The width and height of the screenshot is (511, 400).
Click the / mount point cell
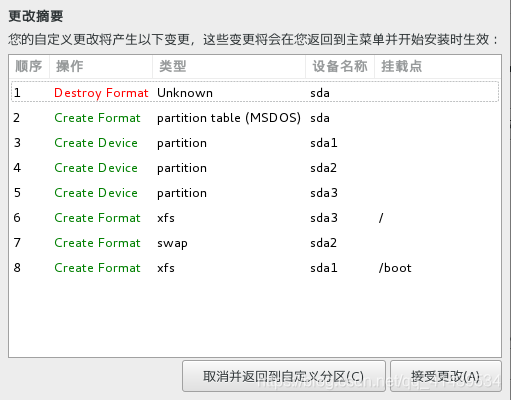pyautogui.click(x=381, y=218)
